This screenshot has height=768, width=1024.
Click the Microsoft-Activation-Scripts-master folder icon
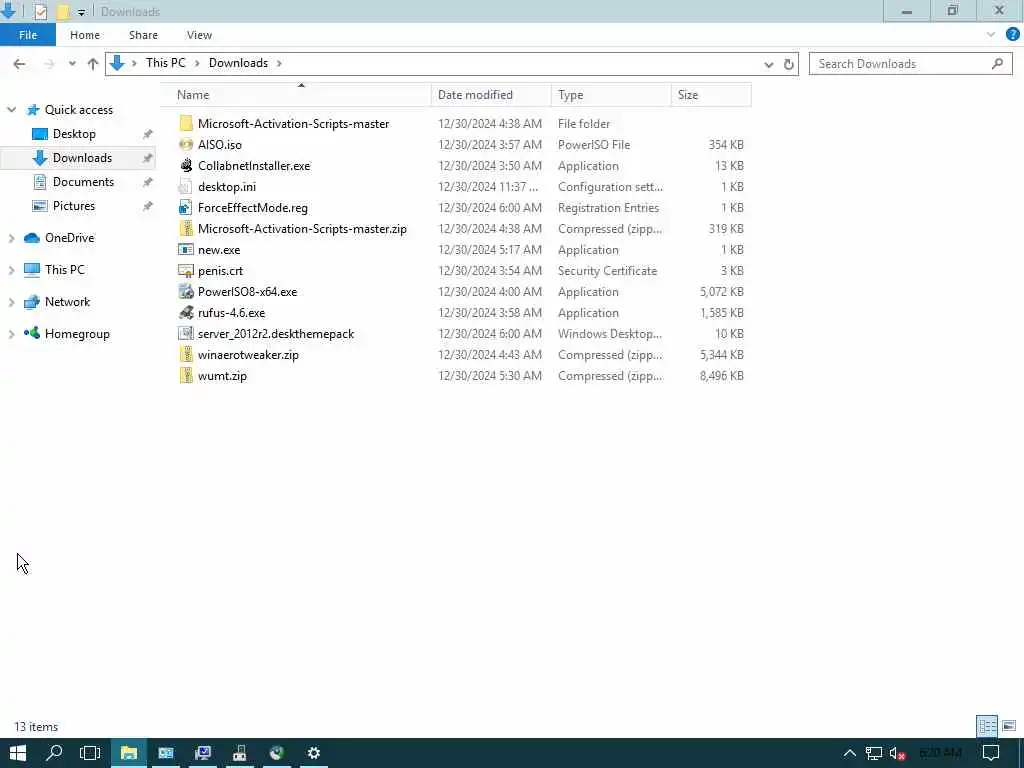[186, 123]
